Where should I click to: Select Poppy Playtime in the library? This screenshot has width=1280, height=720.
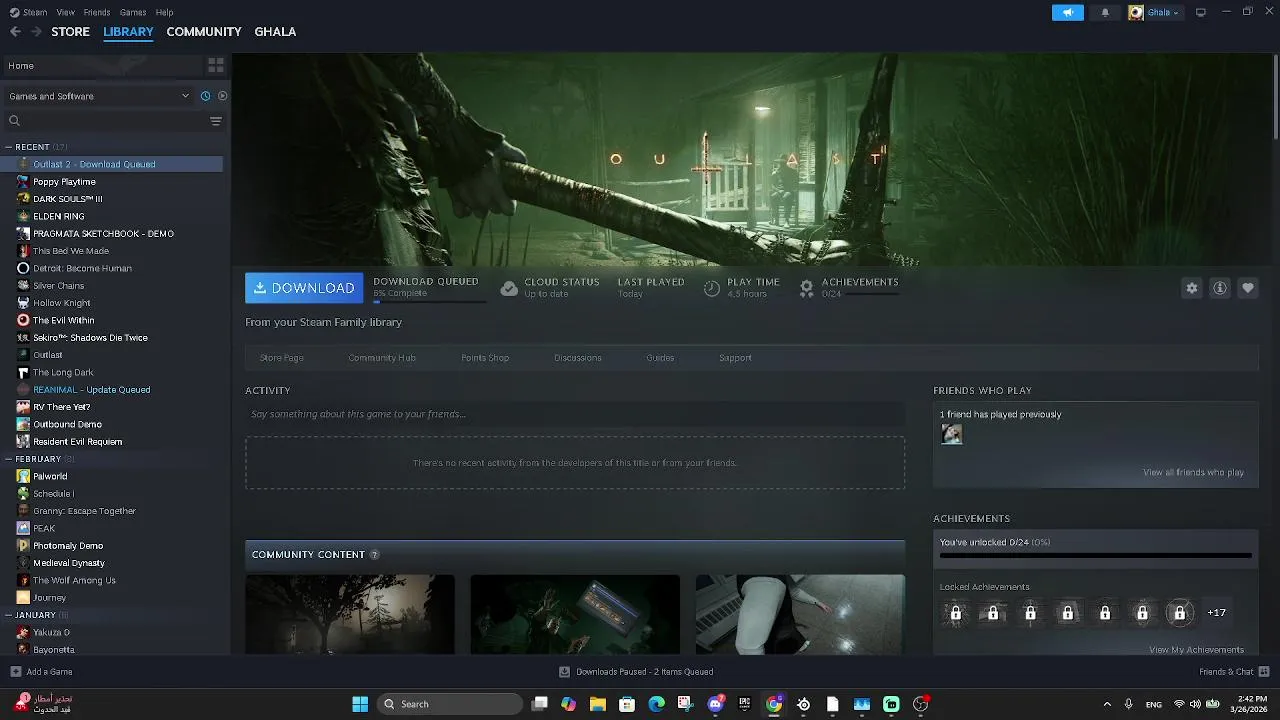pos(64,182)
